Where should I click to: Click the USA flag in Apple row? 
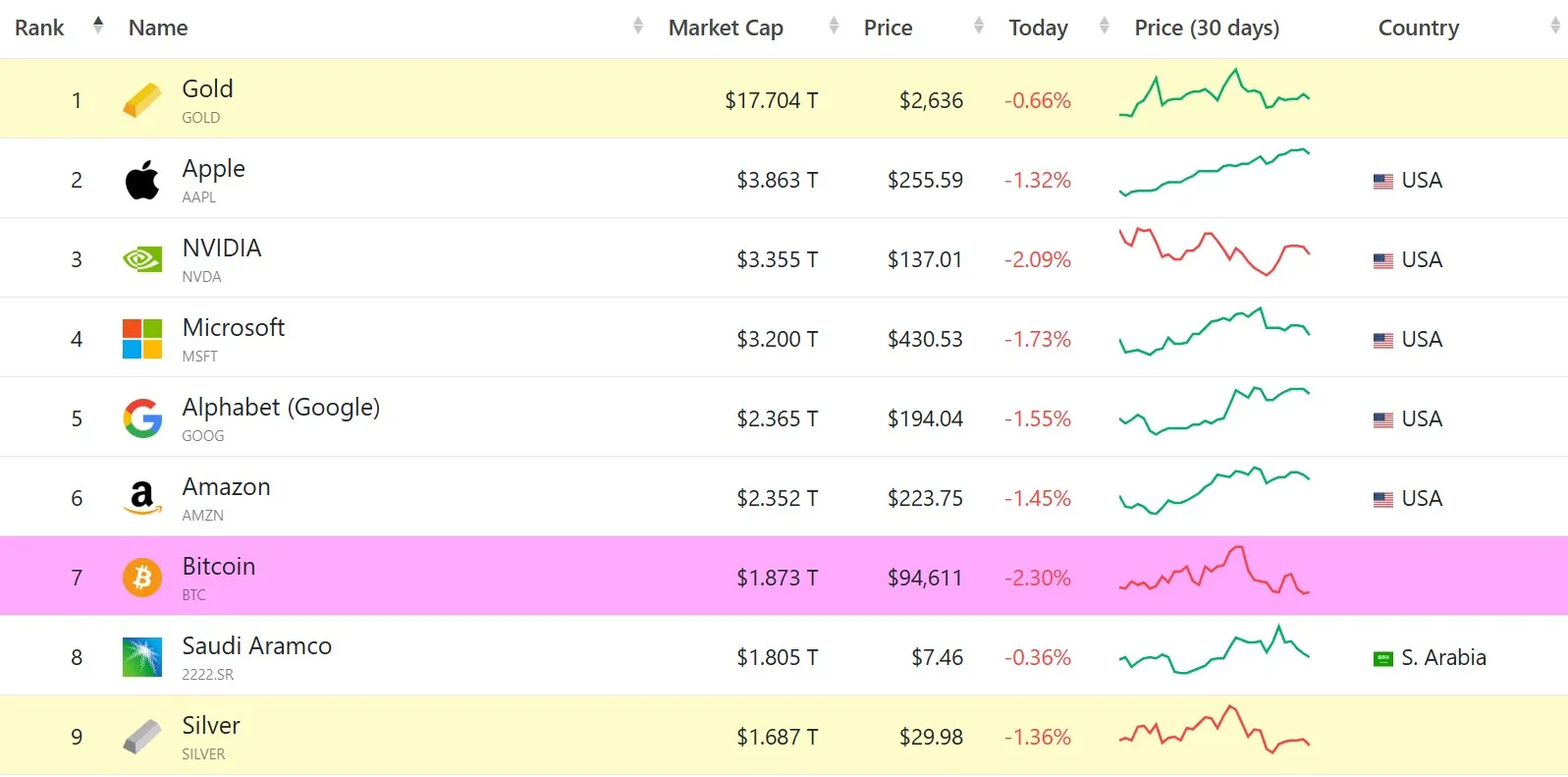[1383, 182]
